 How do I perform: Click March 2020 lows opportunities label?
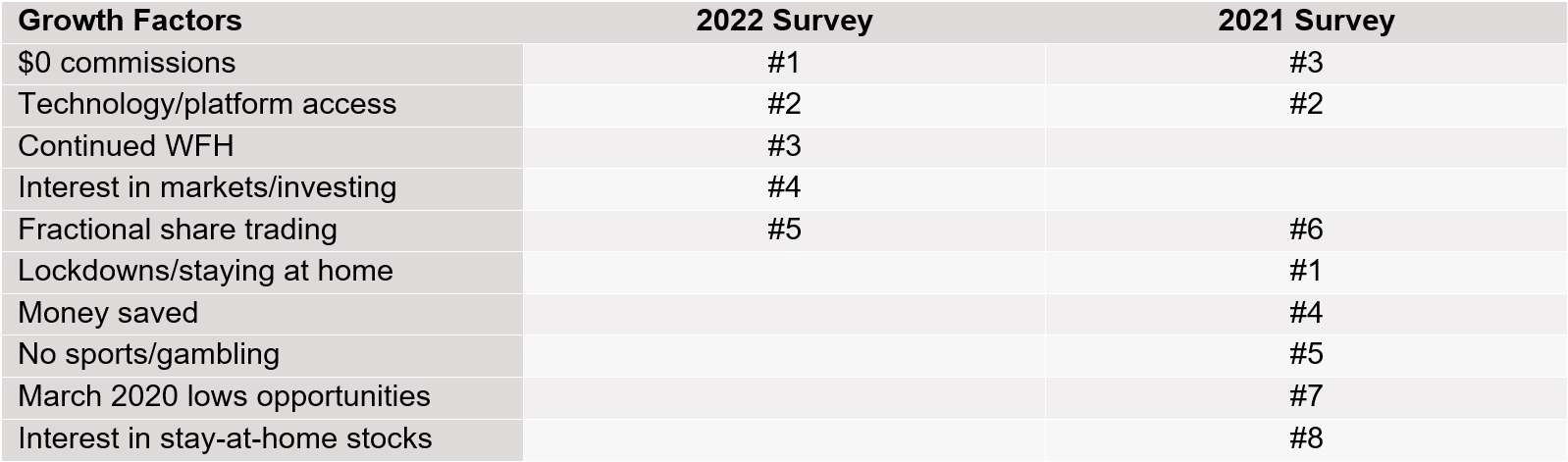(x=224, y=396)
